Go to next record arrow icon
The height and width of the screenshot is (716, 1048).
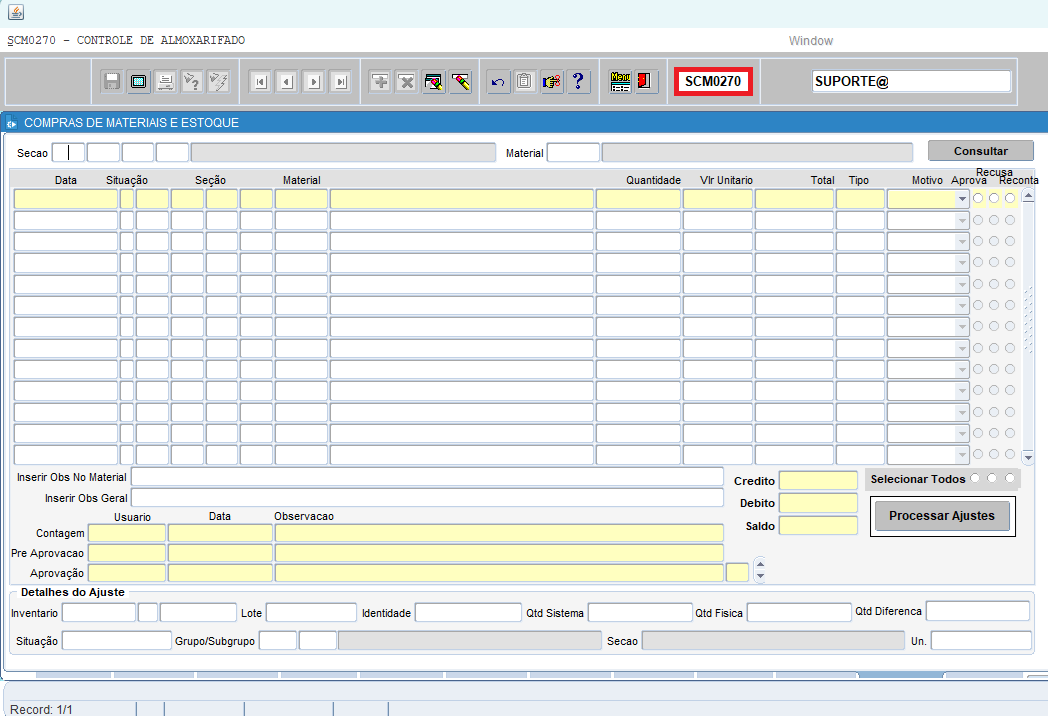tap(314, 82)
